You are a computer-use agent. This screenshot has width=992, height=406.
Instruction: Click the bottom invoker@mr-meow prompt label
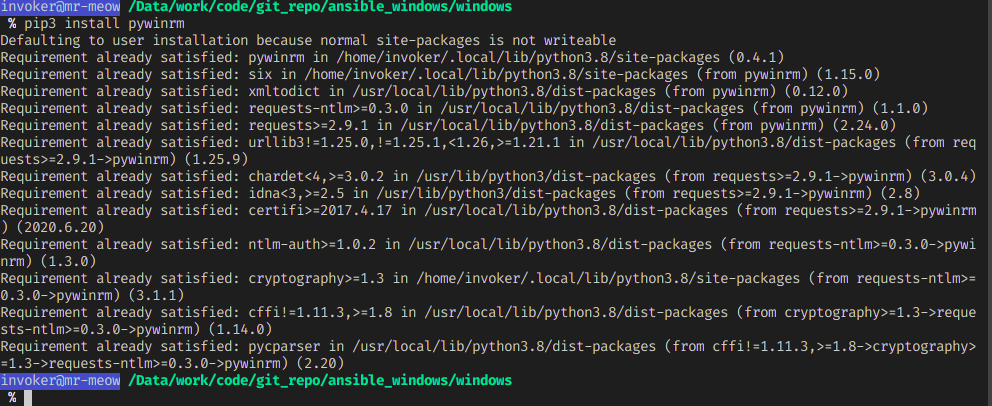pyautogui.click(x=60, y=380)
